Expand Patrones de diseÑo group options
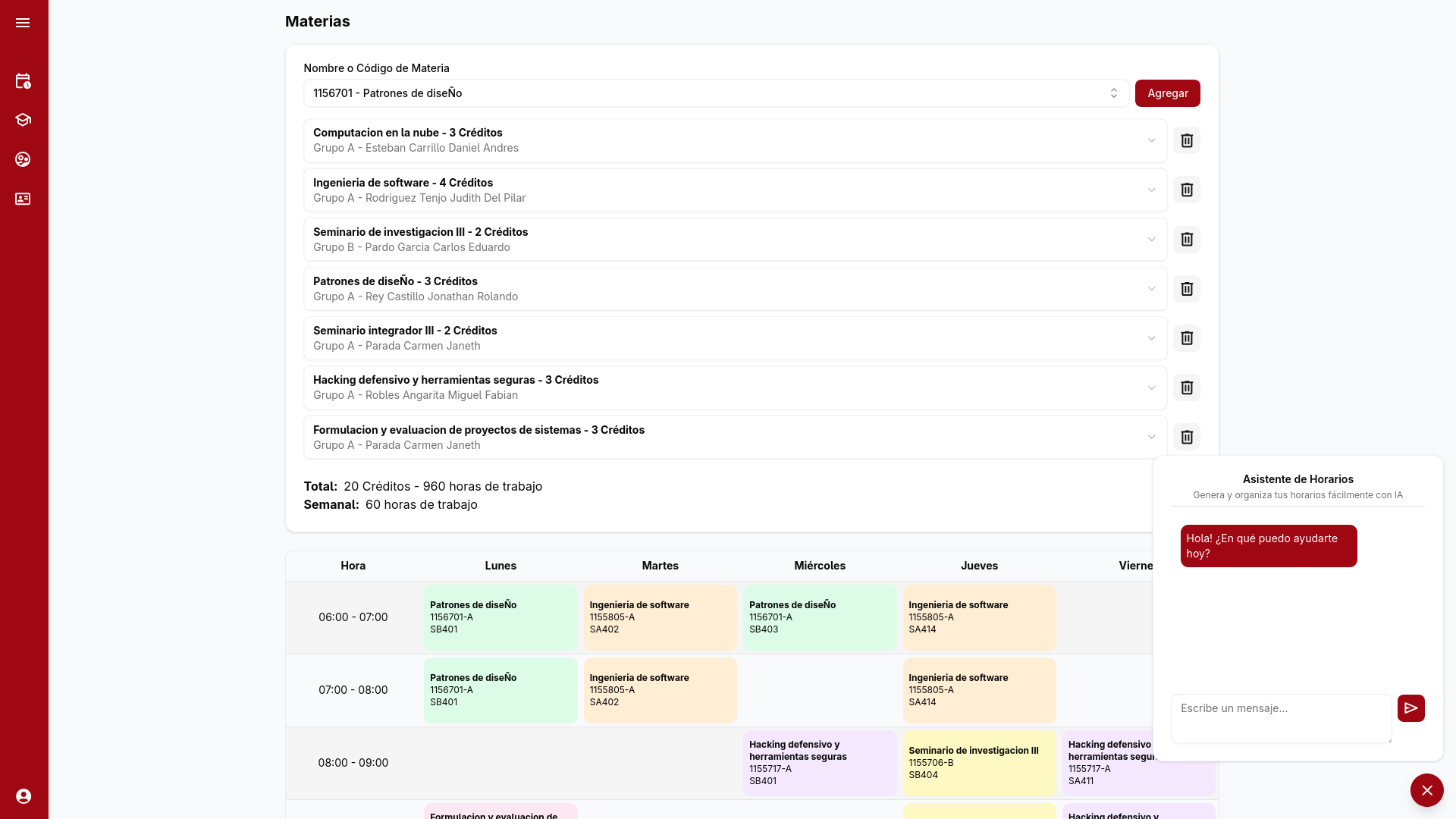1456x819 pixels. point(1151,289)
